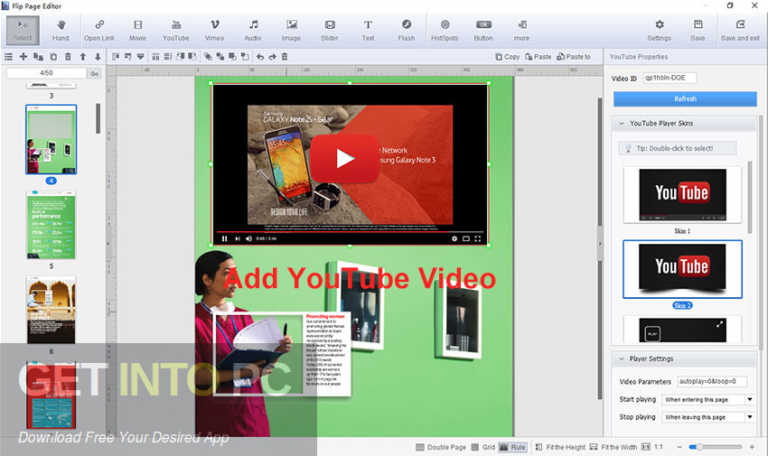Screen dimensions: 768x456
Task: Play the embedded YouTube video
Action: 345,159
